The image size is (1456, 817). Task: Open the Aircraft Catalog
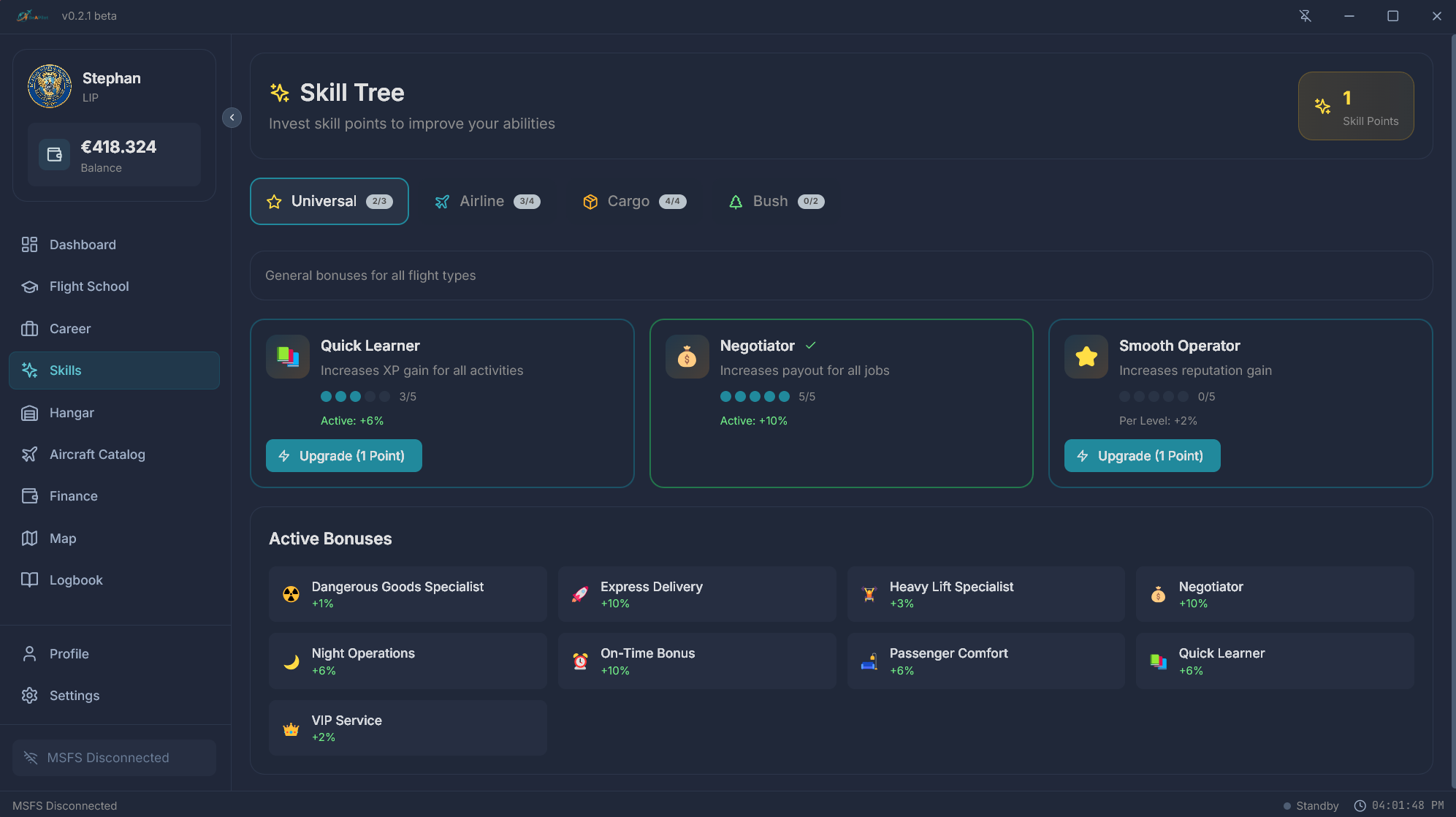coord(96,454)
